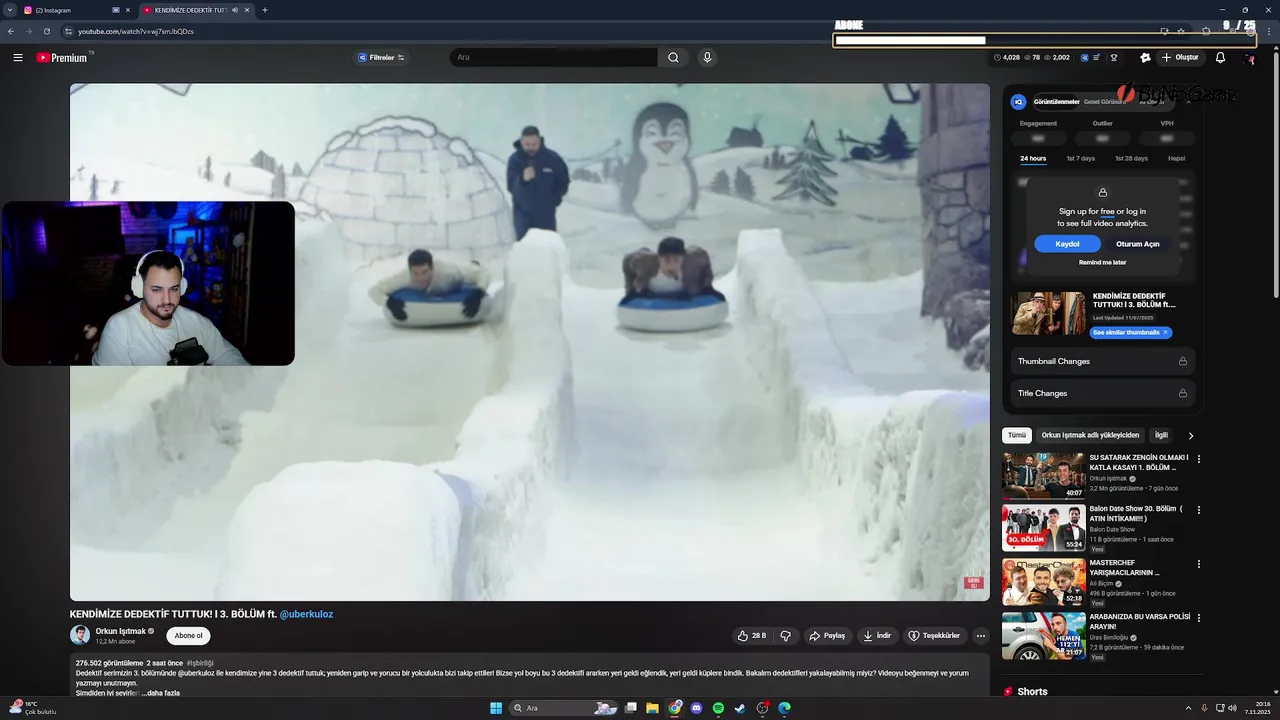
Task: Click the Kaydol sign-up button
Action: pyautogui.click(x=1067, y=244)
